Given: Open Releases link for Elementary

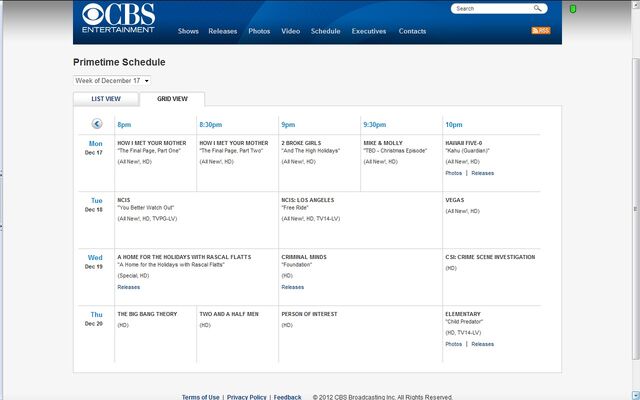Looking at the screenshot, I should pos(482,344).
